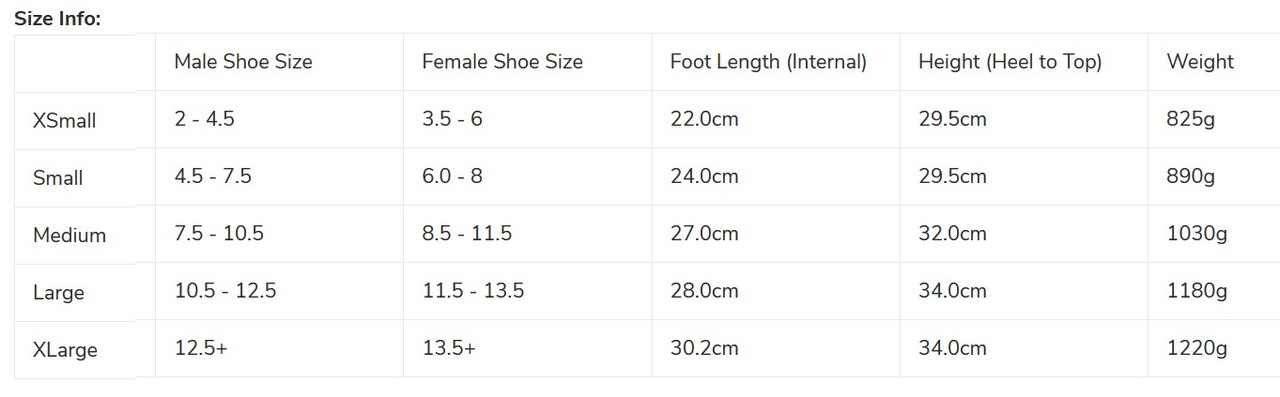This screenshot has width=1280, height=397.
Task: Click the 27.0cm foot length cell
Action: pyautogui.click(x=704, y=234)
